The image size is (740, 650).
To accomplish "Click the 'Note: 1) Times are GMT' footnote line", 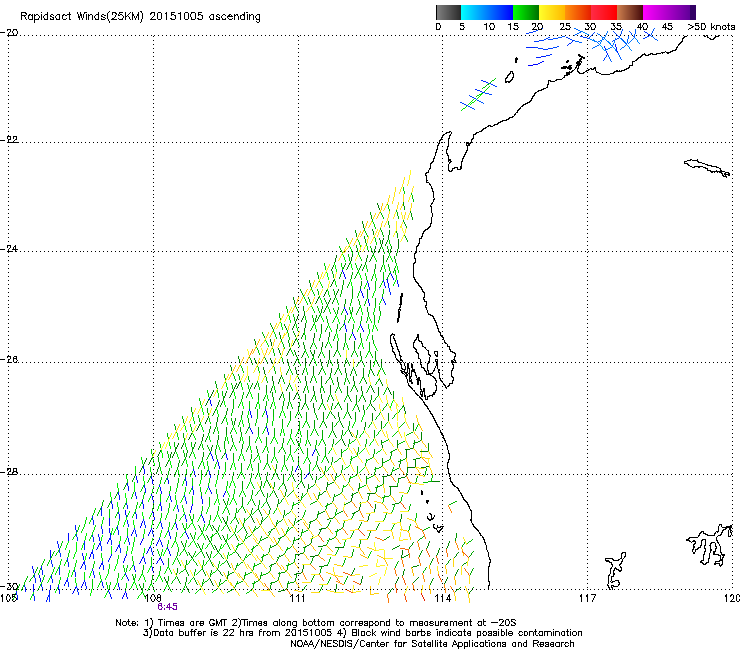I will tap(316, 623).
